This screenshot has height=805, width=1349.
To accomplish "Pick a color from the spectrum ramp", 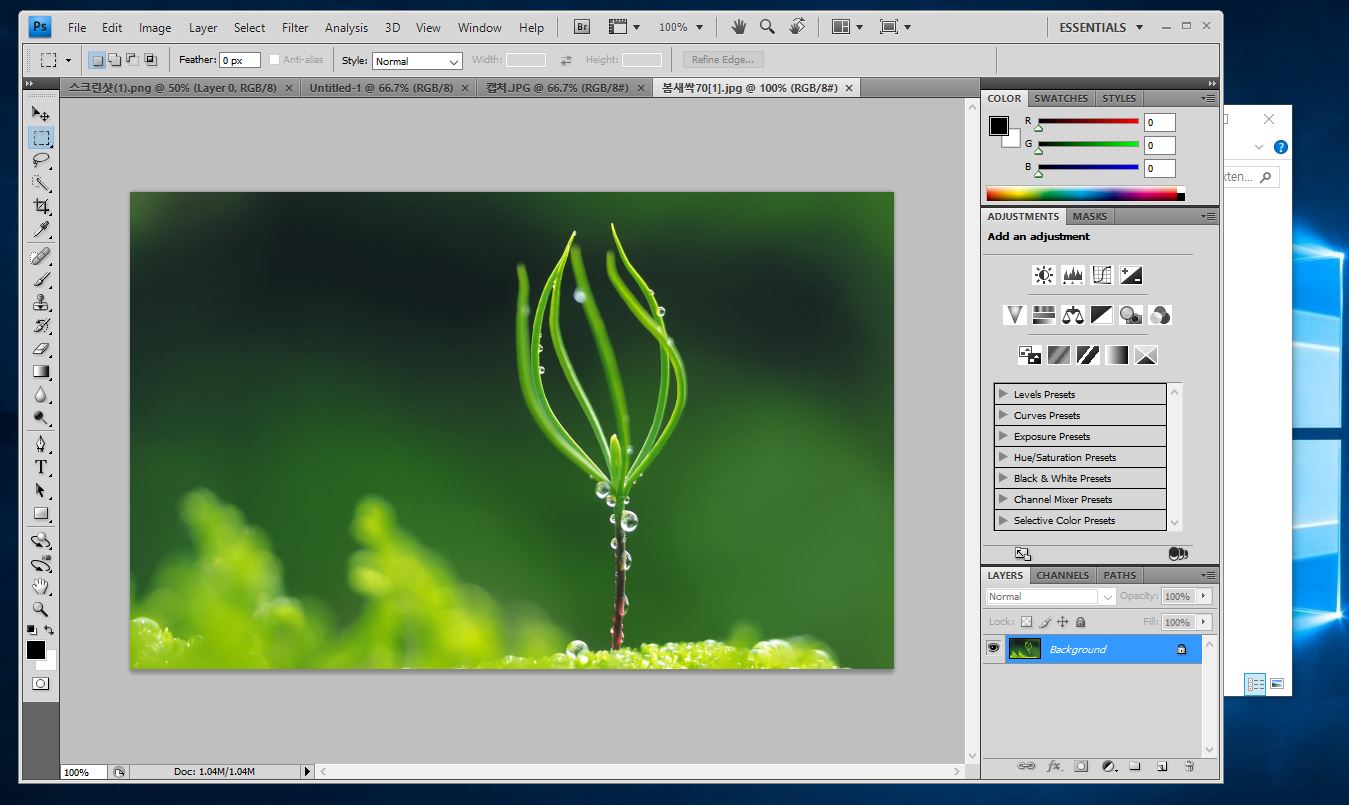I will click(1085, 194).
